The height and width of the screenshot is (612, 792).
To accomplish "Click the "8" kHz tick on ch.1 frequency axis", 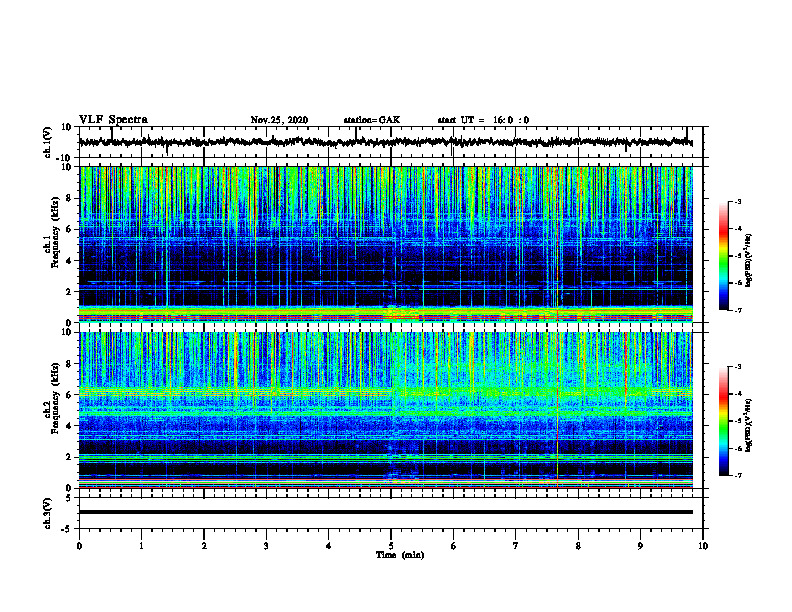I will [69, 198].
